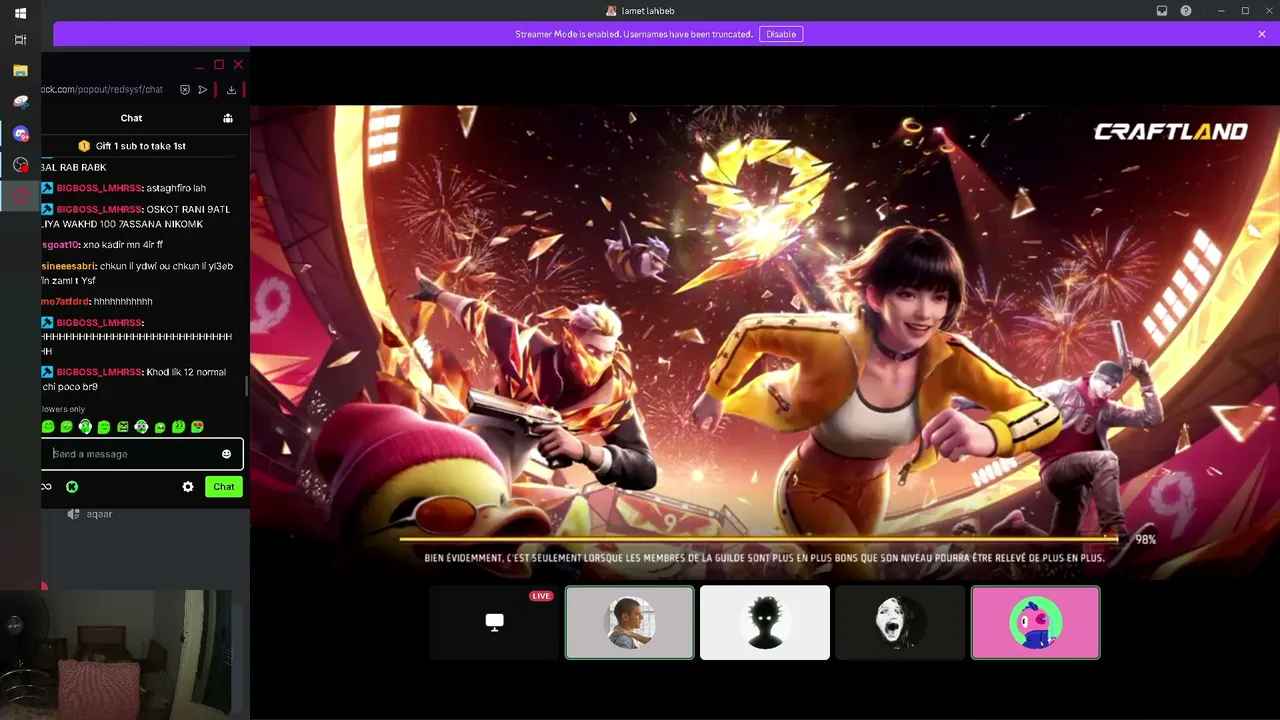
Task: Click the green Kick logo icon below message box
Action: (72, 487)
